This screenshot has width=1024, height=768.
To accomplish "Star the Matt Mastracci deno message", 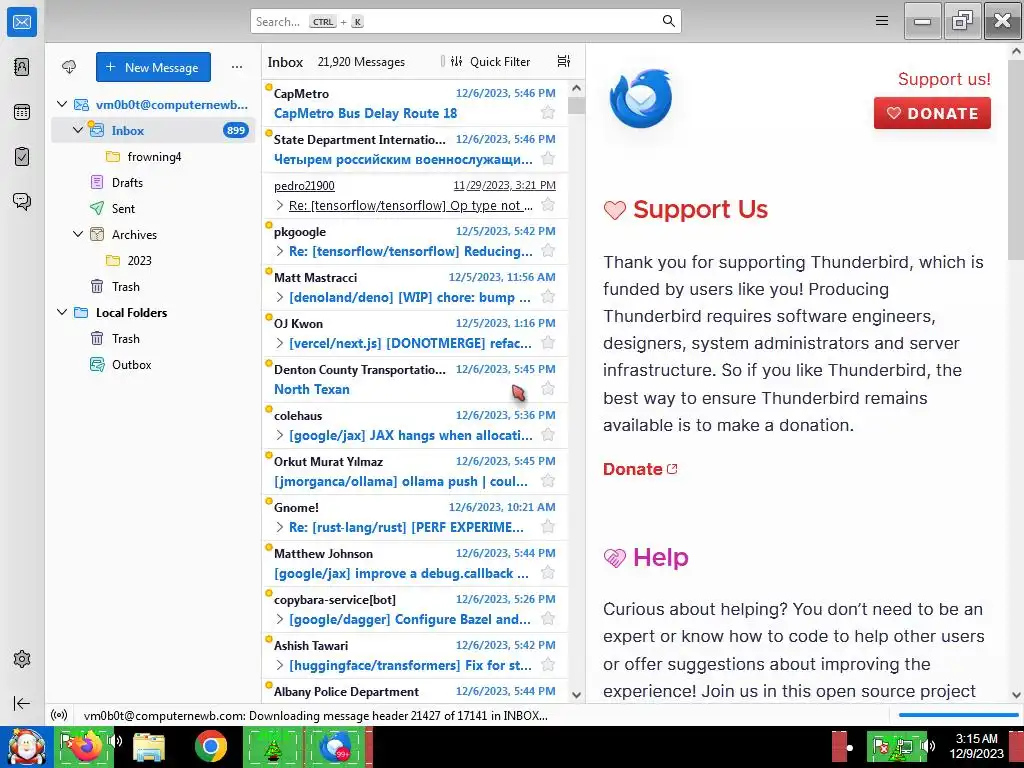I will pos(548,297).
